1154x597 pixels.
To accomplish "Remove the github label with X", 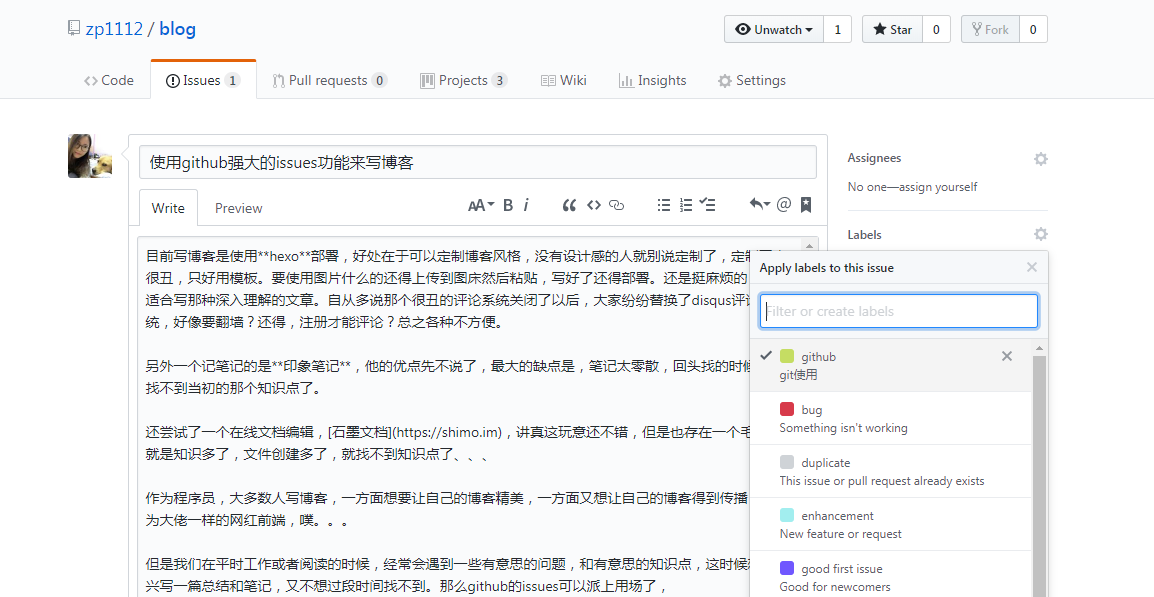I will point(1007,356).
